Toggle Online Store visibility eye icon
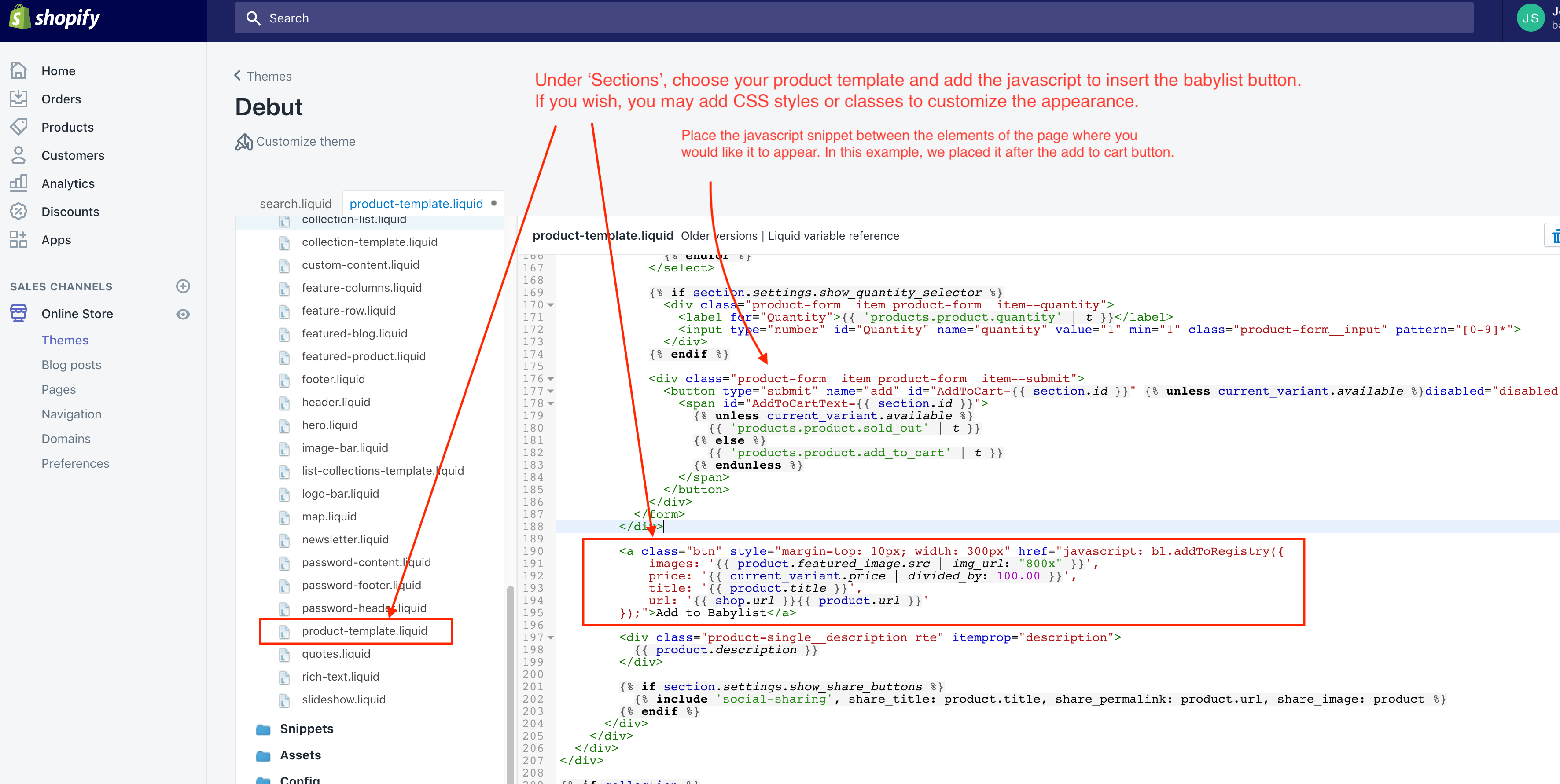Screen dimensions: 1560x784 click(x=183, y=314)
